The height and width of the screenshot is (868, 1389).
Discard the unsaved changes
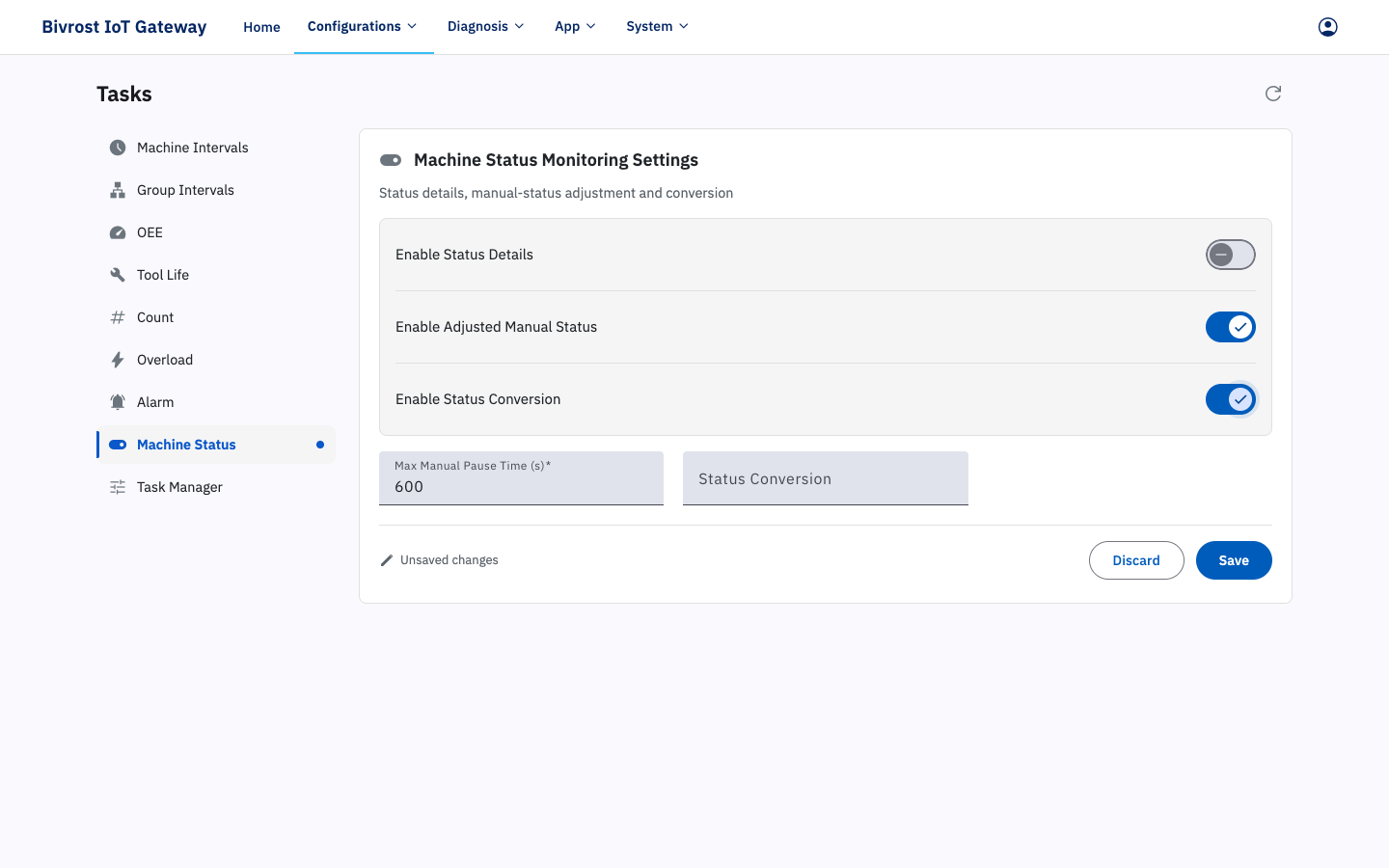(1136, 560)
